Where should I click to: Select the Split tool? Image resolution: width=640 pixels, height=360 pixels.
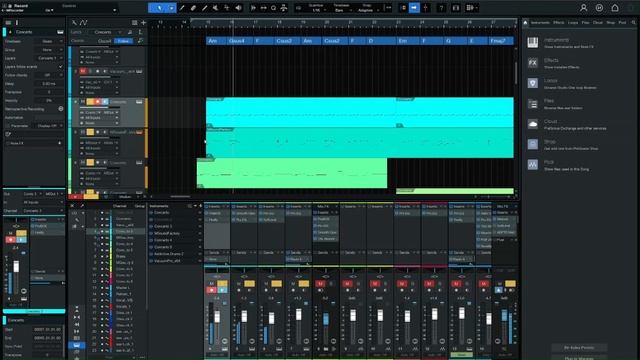pyautogui.click(x=182, y=8)
